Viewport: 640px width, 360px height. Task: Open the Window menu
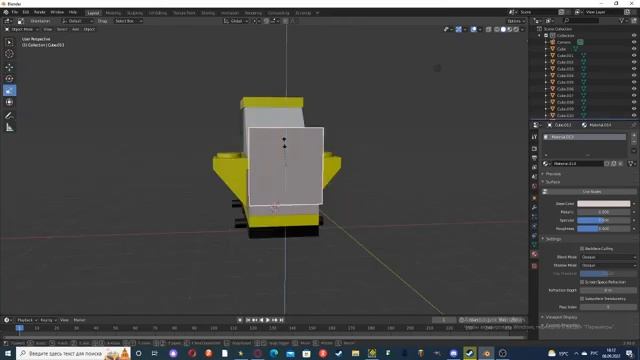tap(57, 12)
